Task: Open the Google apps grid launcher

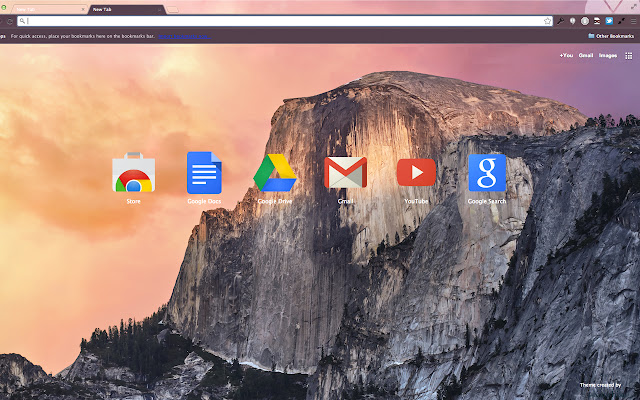Action: pos(629,56)
